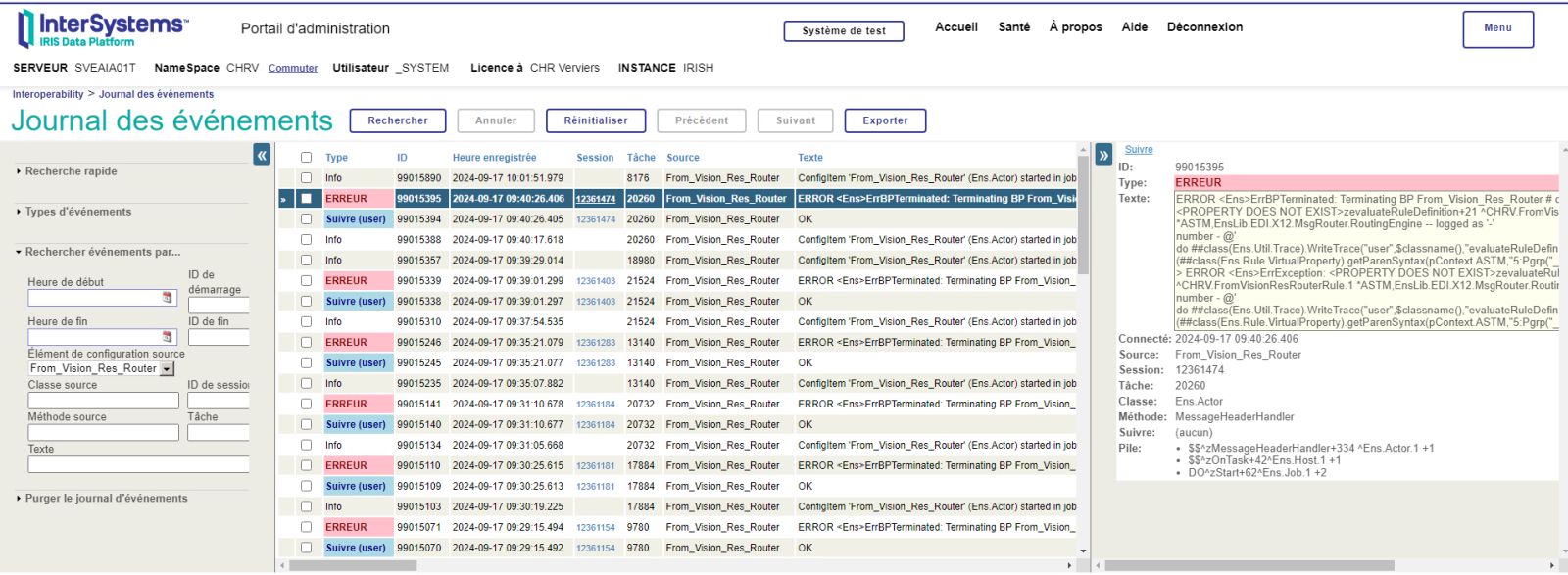The height and width of the screenshot is (575, 1568).
Task: Click Déconnexion to log out
Action: click(x=1204, y=27)
